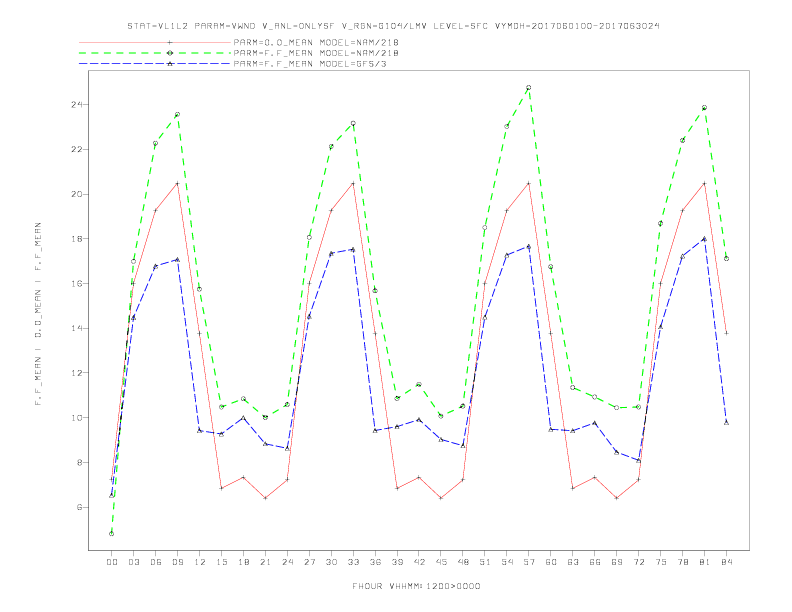The image size is (792, 612).
Task: Click x-axis forecast hour label 09
Action: [x=177, y=562]
